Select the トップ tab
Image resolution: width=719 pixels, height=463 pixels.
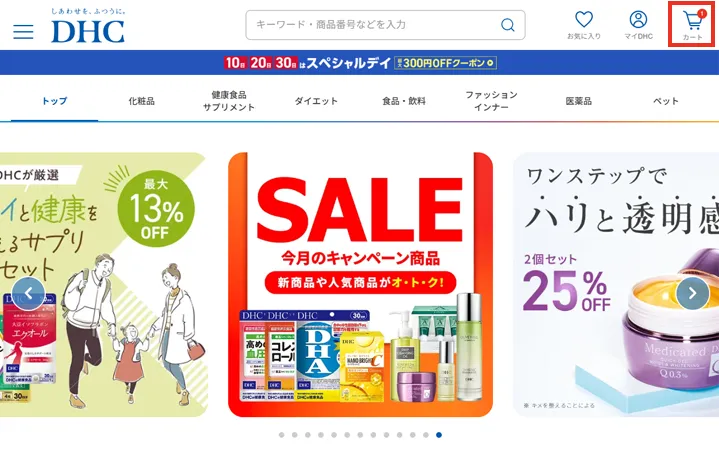pyautogui.click(x=55, y=101)
